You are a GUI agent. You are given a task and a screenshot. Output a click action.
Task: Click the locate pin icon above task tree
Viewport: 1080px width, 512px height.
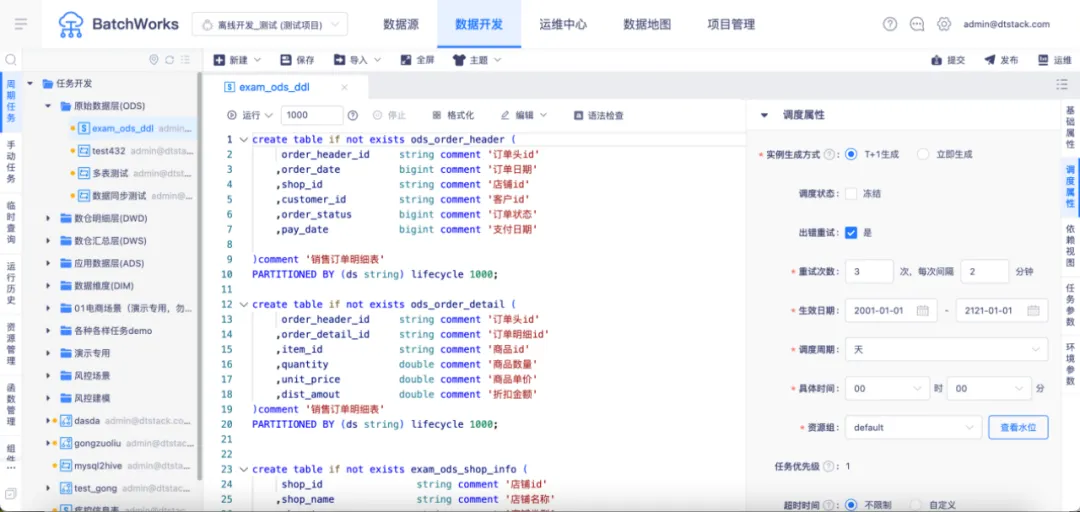(x=154, y=60)
